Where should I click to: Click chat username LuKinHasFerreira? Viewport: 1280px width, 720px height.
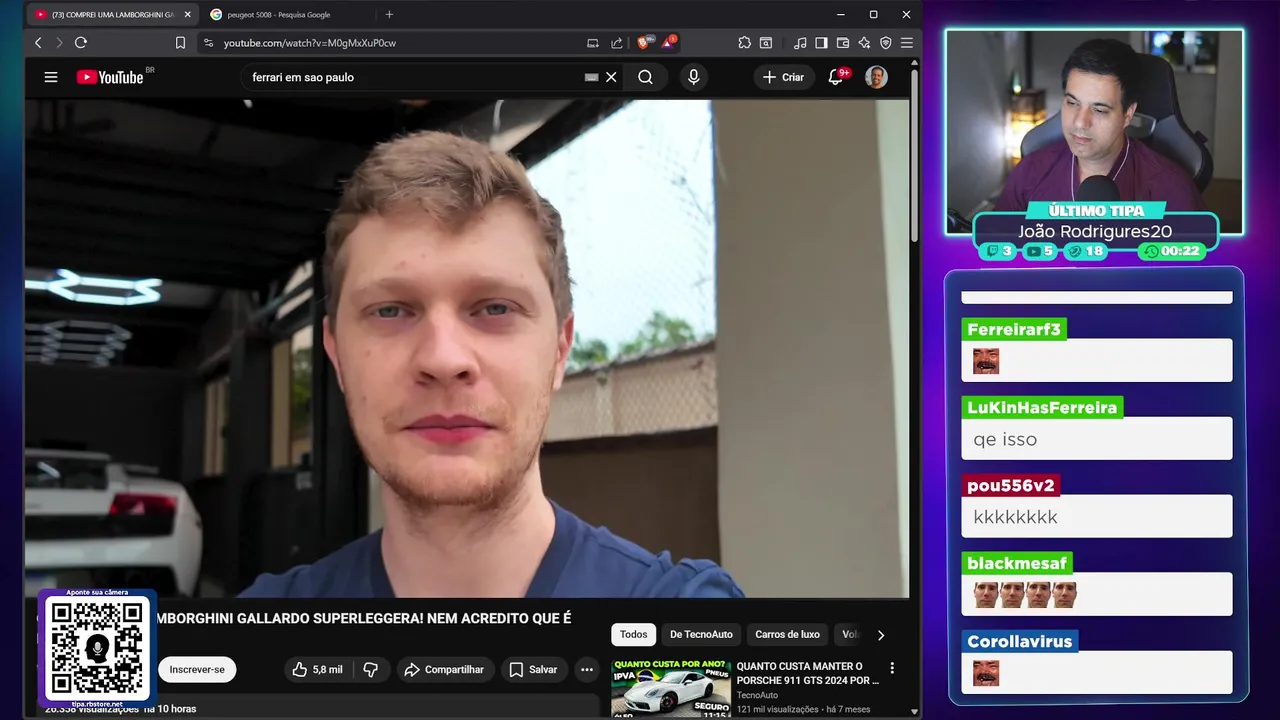coord(1042,407)
